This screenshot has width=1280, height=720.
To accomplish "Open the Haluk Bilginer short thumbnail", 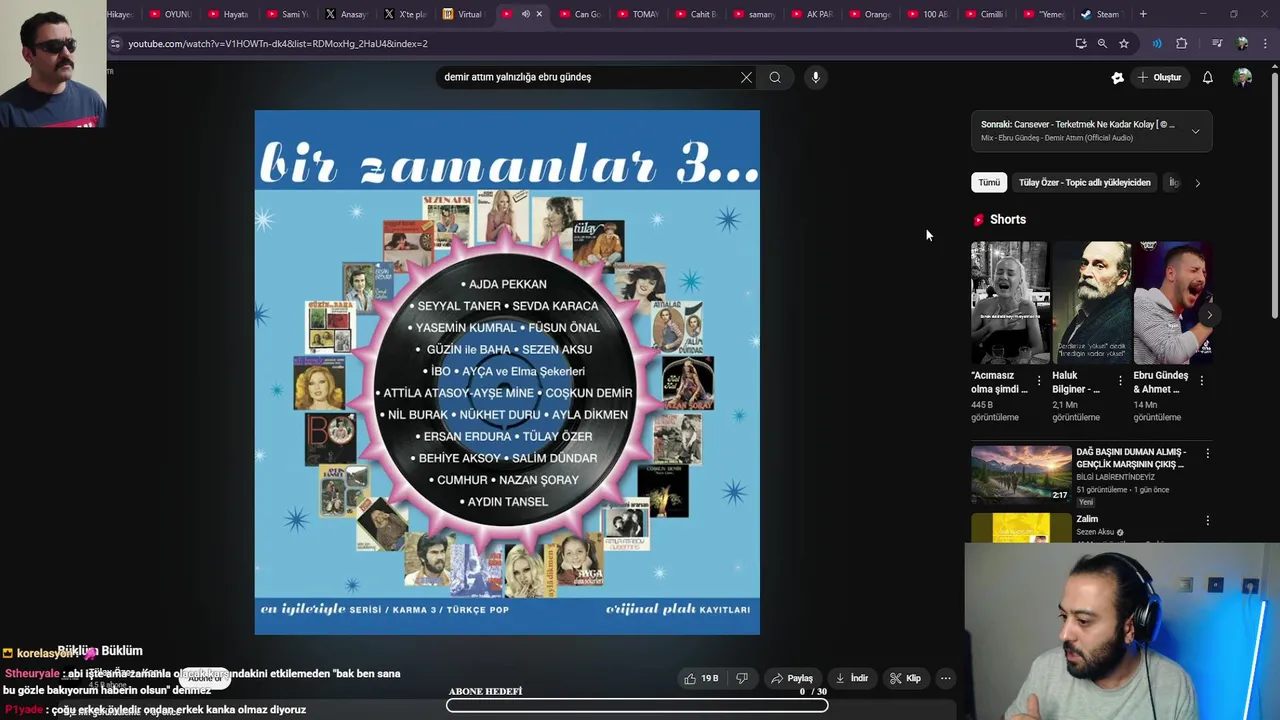I will click(1091, 302).
